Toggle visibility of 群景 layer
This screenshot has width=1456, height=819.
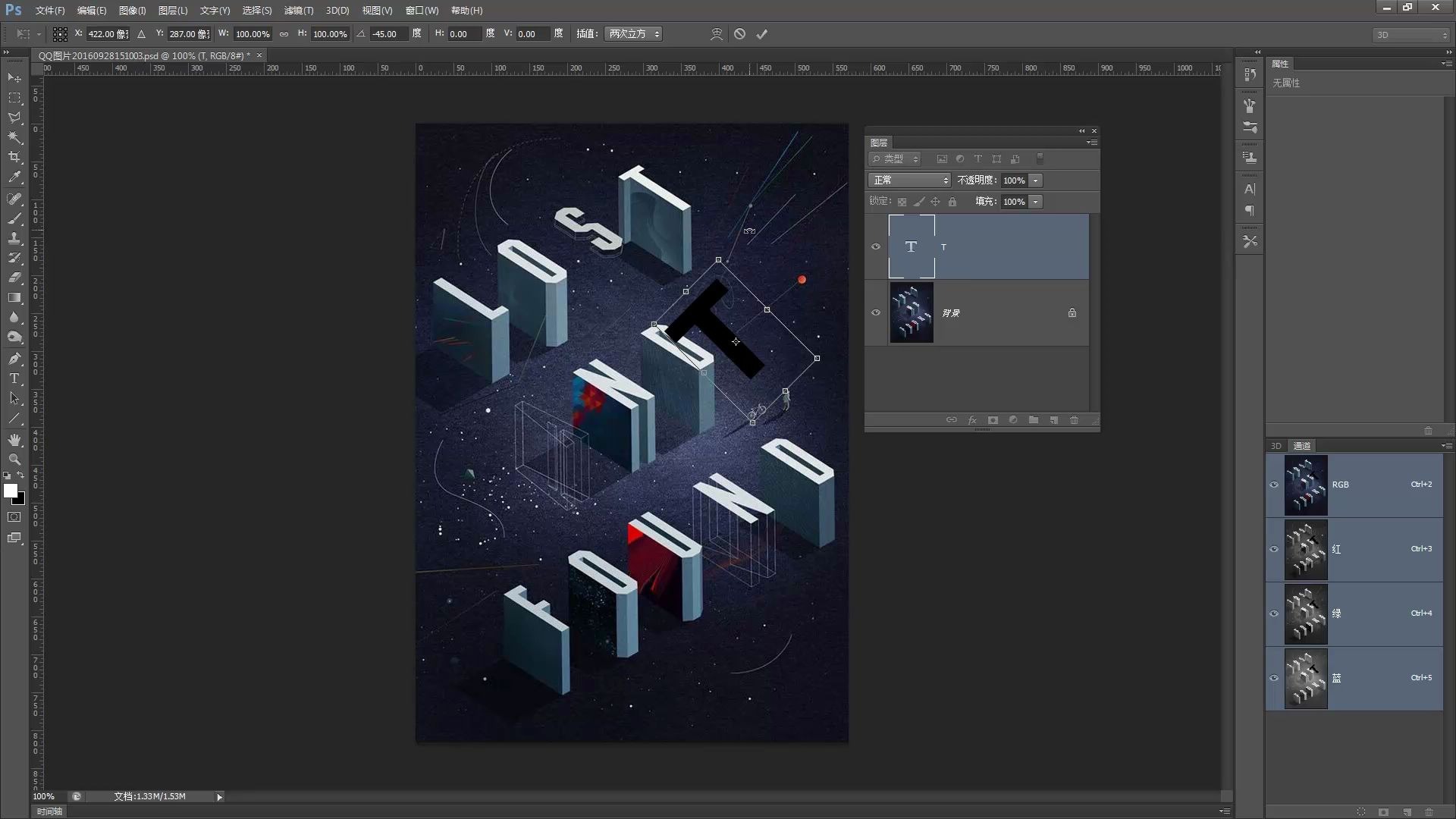876,312
